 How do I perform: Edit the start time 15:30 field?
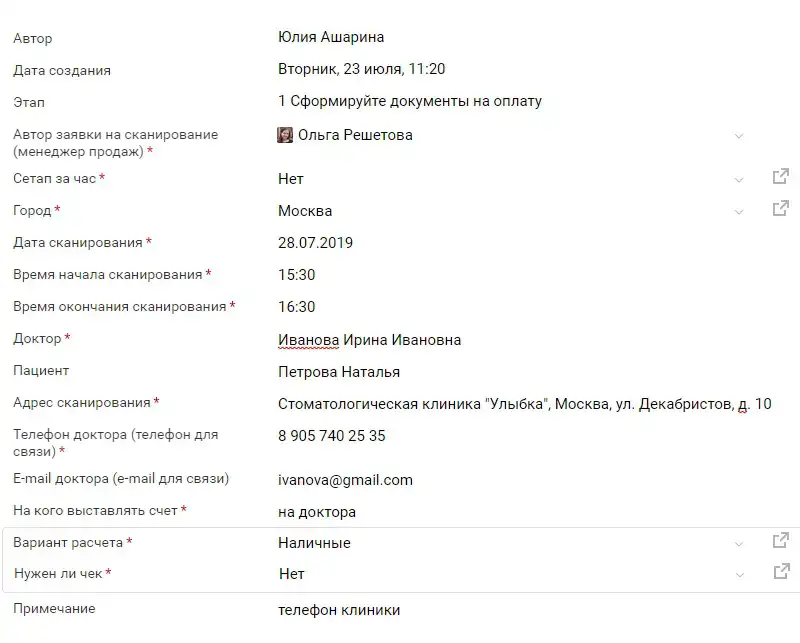[296, 275]
